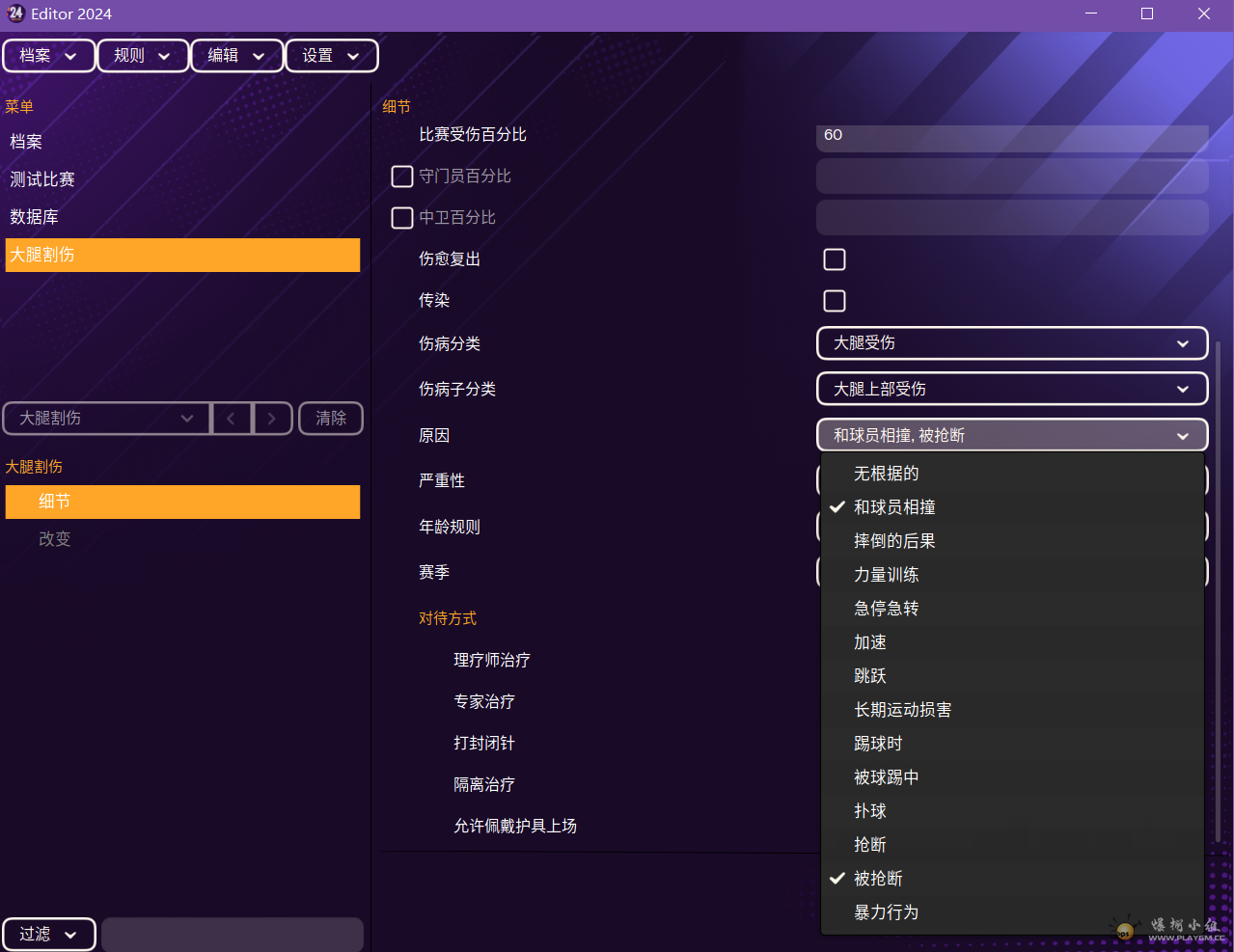This screenshot has height=952, width=1234.
Task: Open the 设置 menu
Action: pos(331,56)
